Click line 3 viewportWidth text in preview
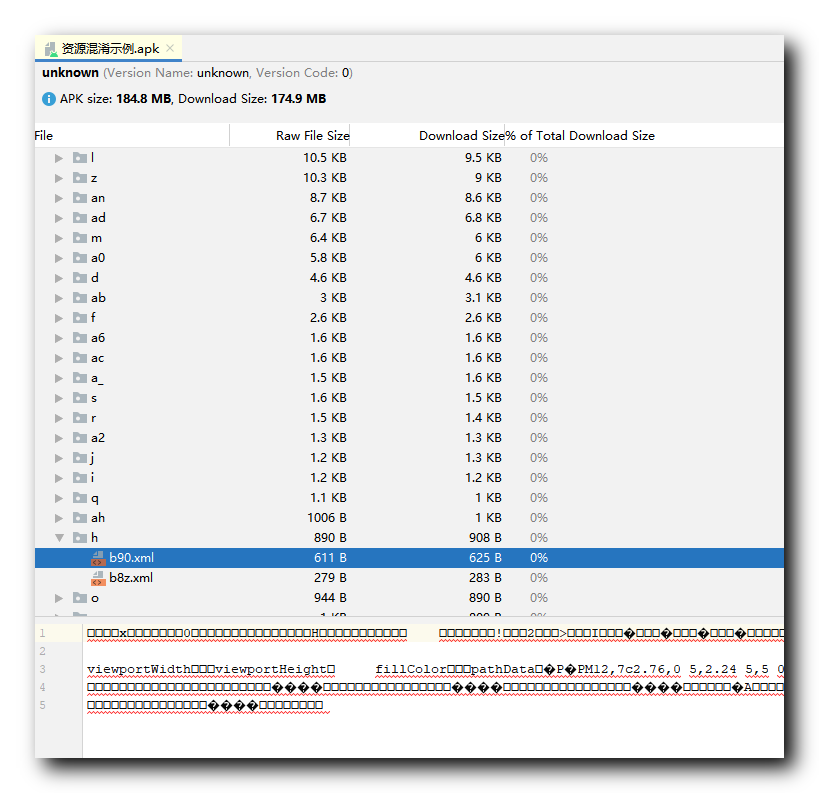819x793 pixels. tap(139, 669)
